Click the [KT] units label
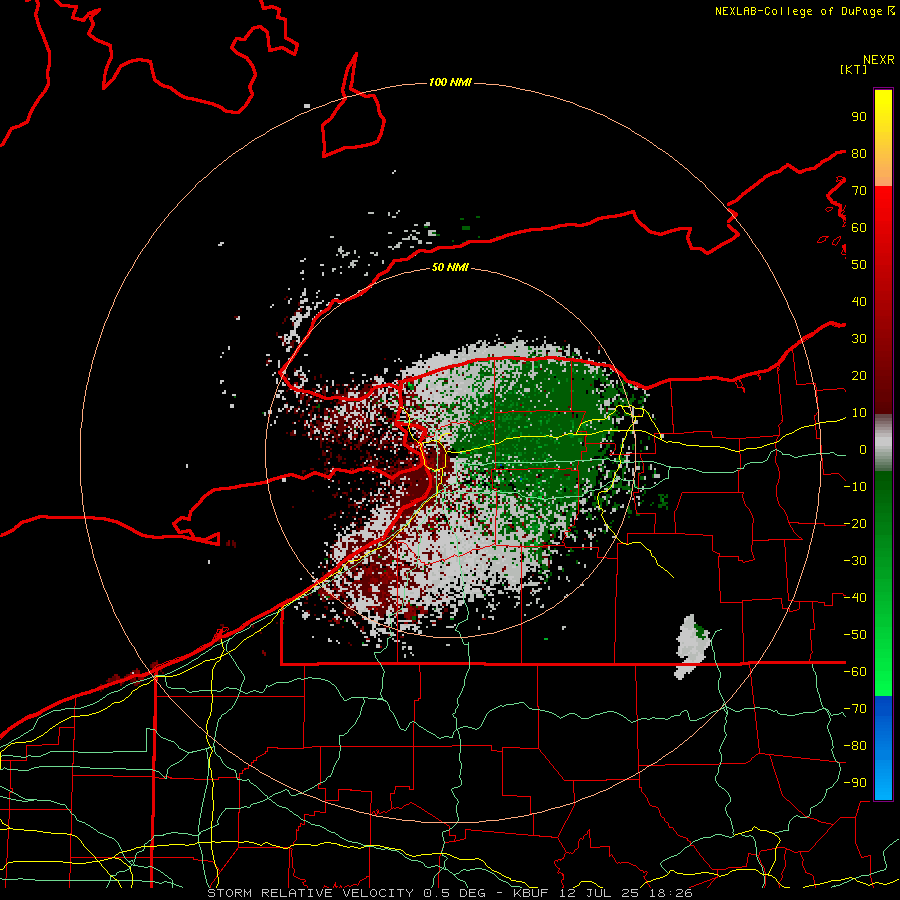The height and width of the screenshot is (900, 900). pos(853,69)
